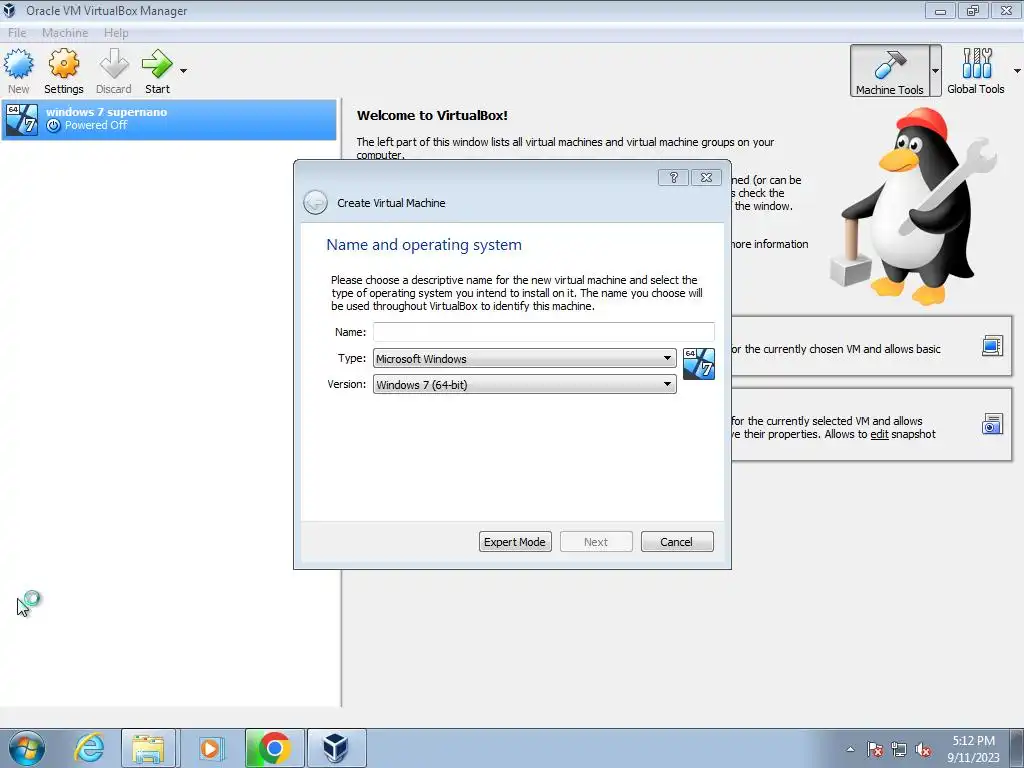Click the Powered Off status text
Screen dimensions: 1024x768
[96, 125]
